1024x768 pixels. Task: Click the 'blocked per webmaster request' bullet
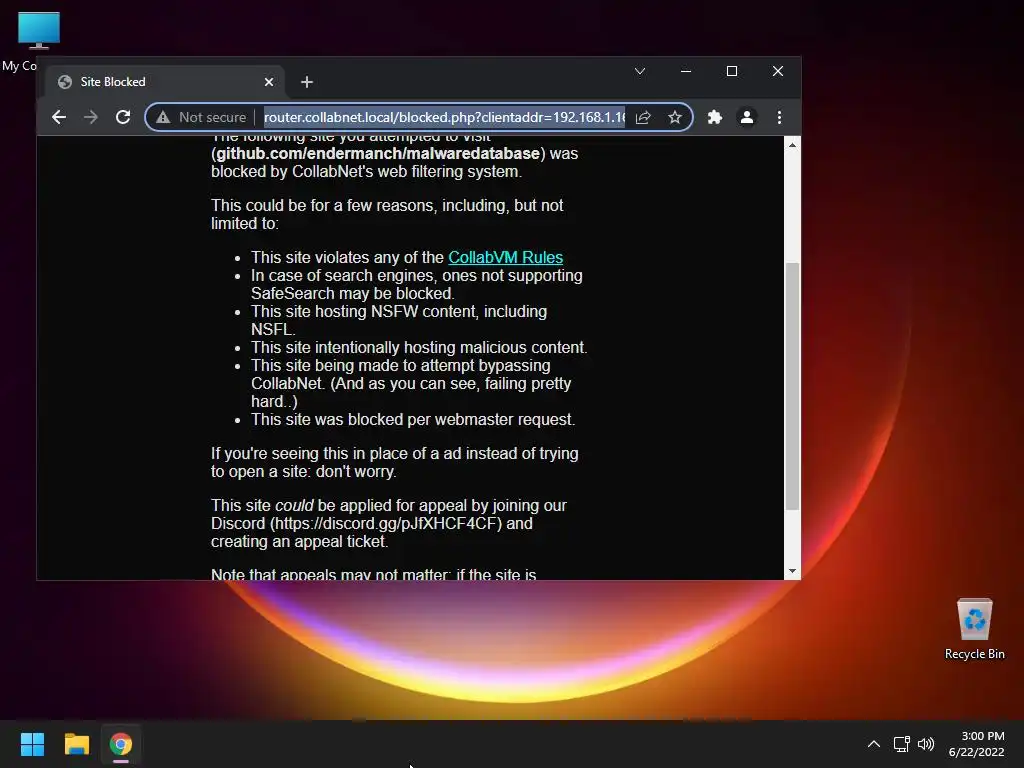tap(413, 419)
